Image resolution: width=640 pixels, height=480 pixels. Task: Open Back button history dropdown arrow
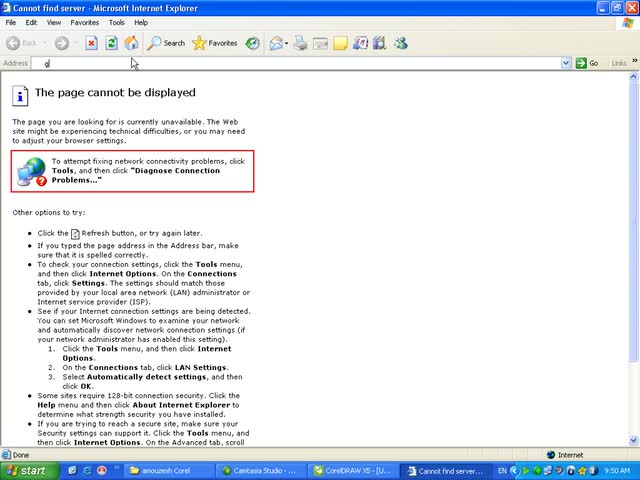(x=44, y=43)
